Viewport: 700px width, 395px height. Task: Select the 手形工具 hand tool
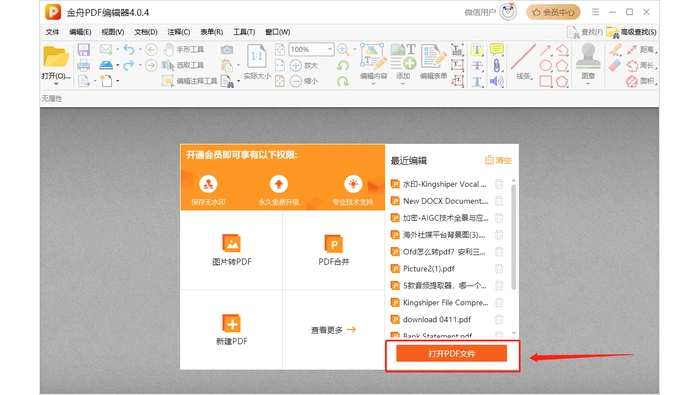click(184, 49)
